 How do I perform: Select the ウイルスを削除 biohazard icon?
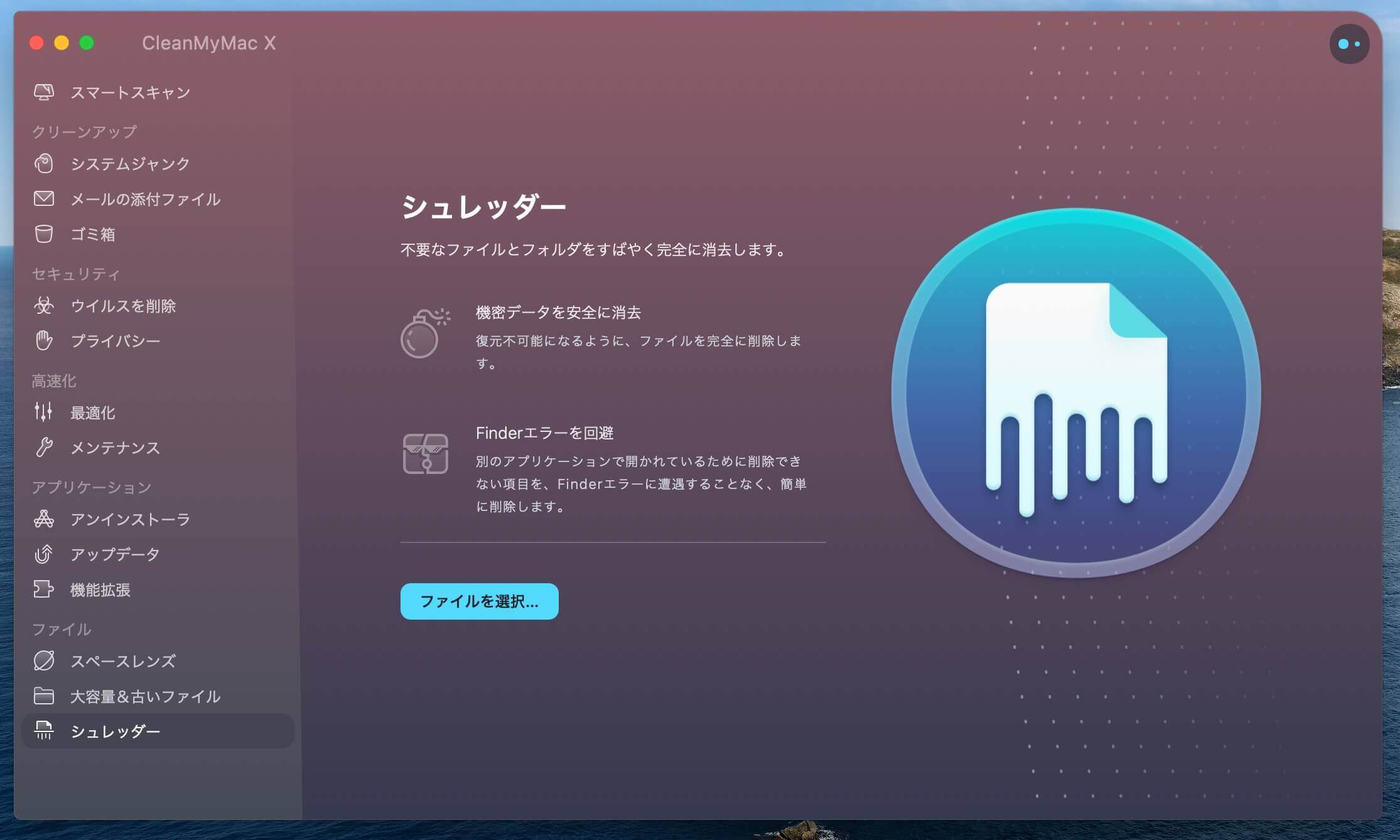point(43,306)
